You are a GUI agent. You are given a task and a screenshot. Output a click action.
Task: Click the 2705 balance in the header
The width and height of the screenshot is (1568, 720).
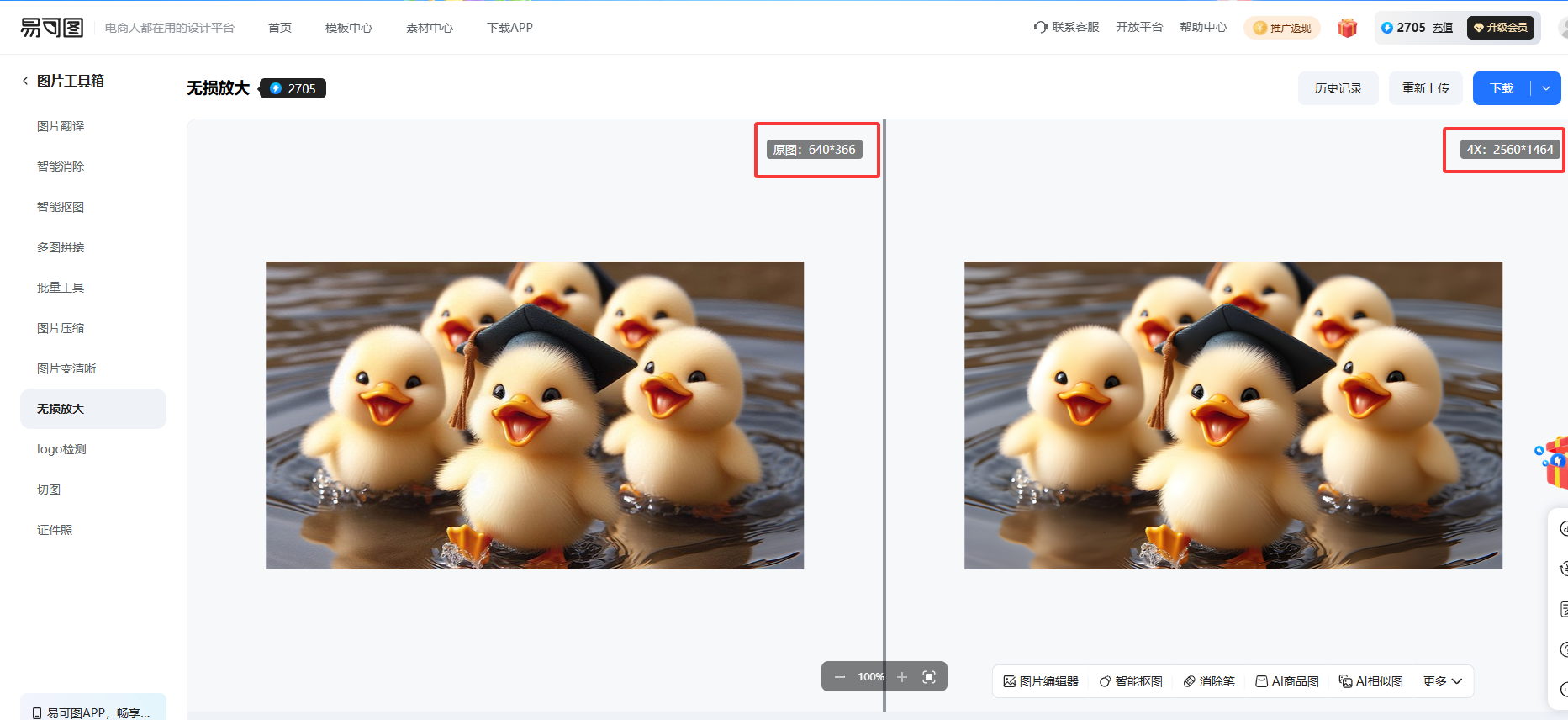point(1412,28)
